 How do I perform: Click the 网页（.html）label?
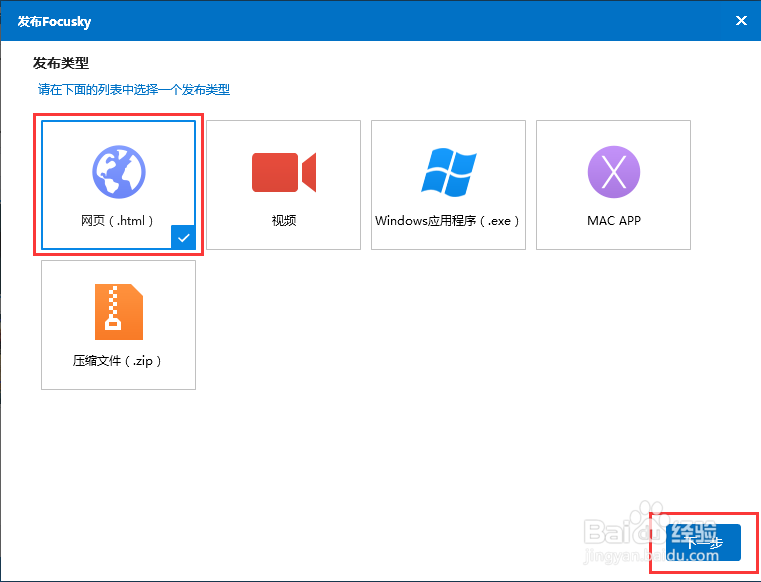pos(117,221)
